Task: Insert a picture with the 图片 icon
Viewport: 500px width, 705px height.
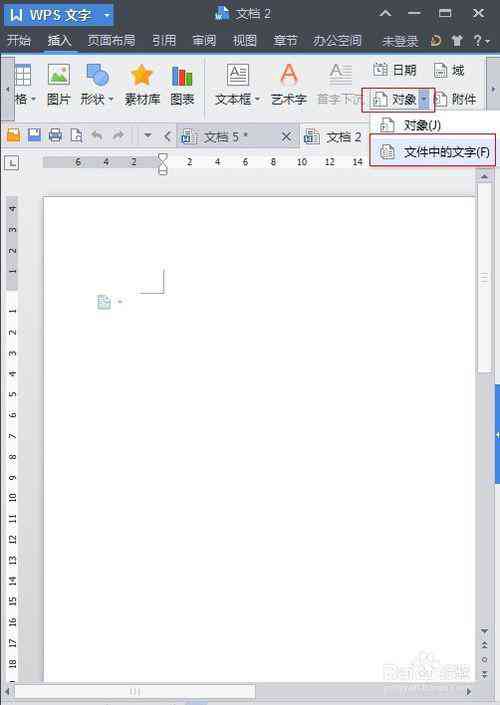Action: 59,75
